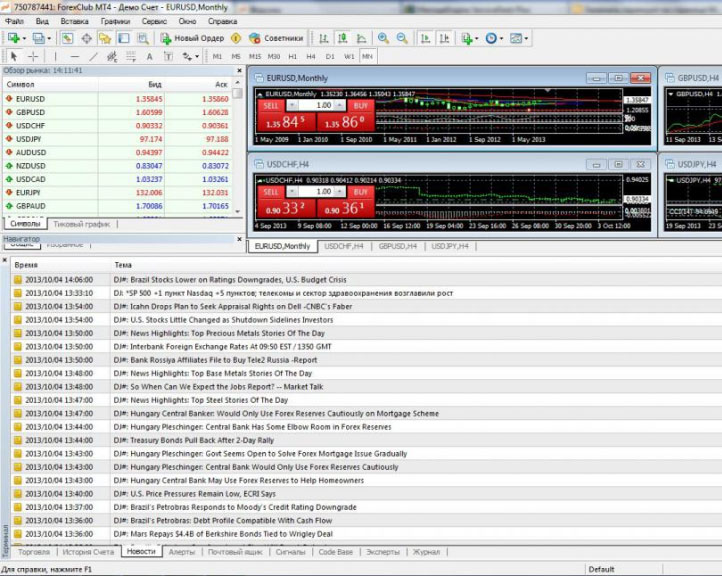Image resolution: width=722 pixels, height=576 pixels.
Task: Open the Periods dropdown arrow
Action: pyautogui.click(x=501, y=39)
